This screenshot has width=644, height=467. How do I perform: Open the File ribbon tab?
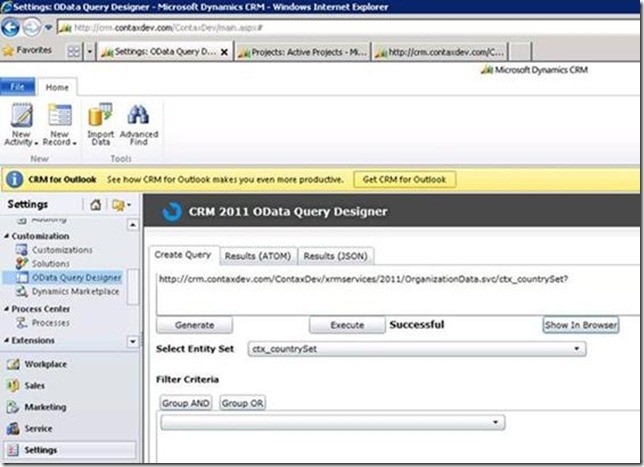(x=17, y=88)
